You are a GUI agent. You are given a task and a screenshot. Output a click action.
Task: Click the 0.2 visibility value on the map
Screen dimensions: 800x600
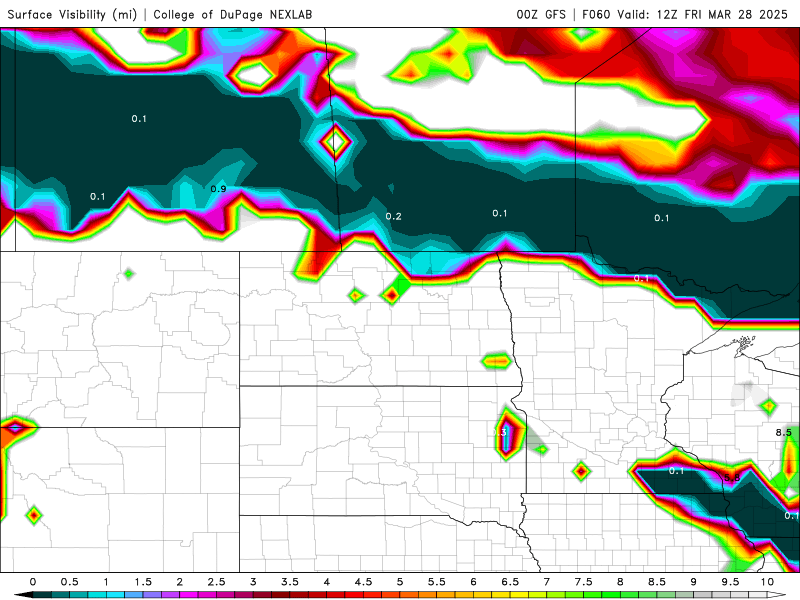[393, 216]
